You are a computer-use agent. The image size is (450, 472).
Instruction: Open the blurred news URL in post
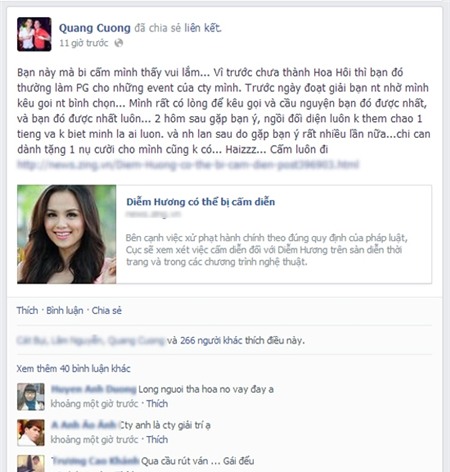click(188, 164)
